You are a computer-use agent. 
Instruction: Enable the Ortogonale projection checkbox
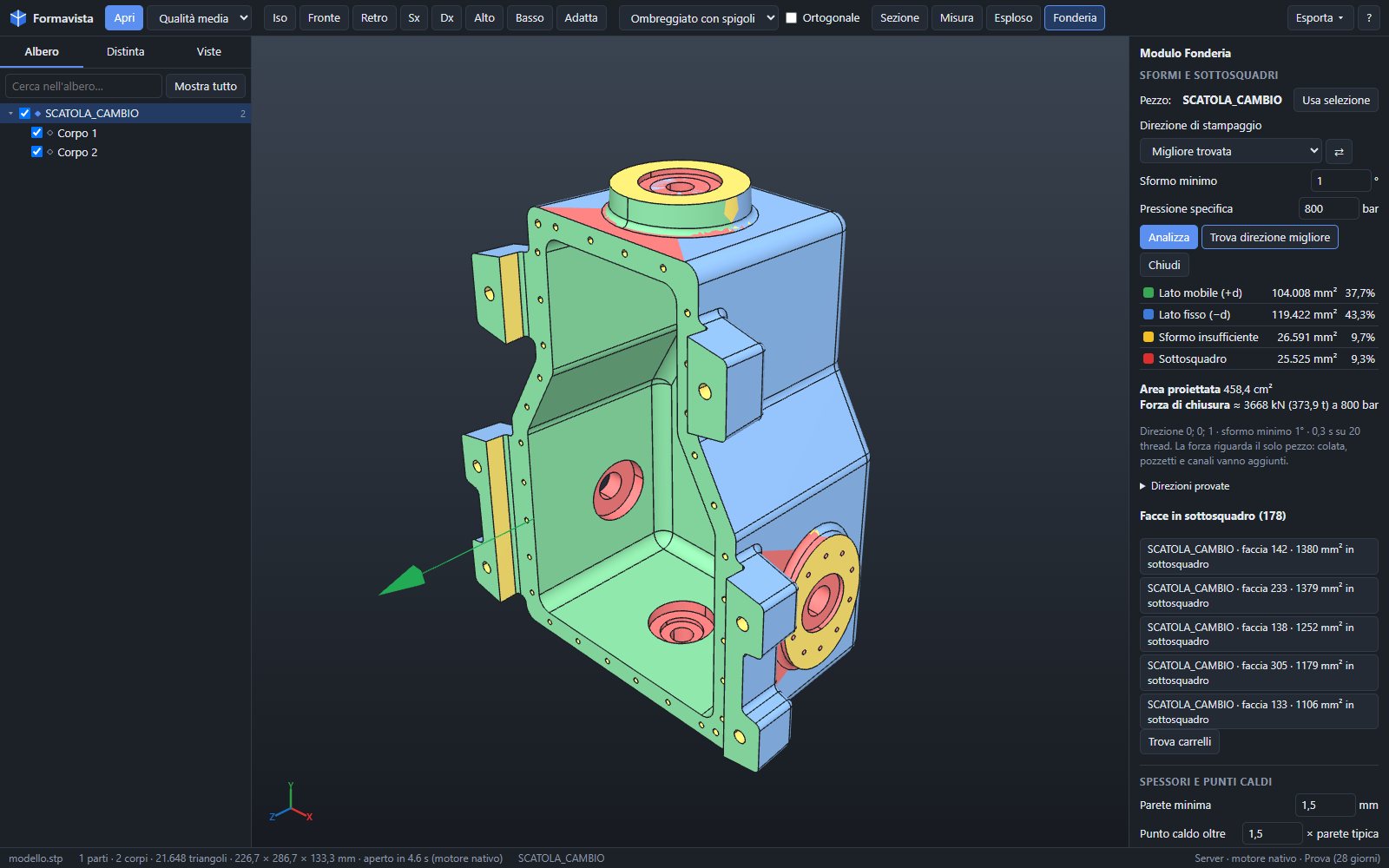(x=791, y=17)
